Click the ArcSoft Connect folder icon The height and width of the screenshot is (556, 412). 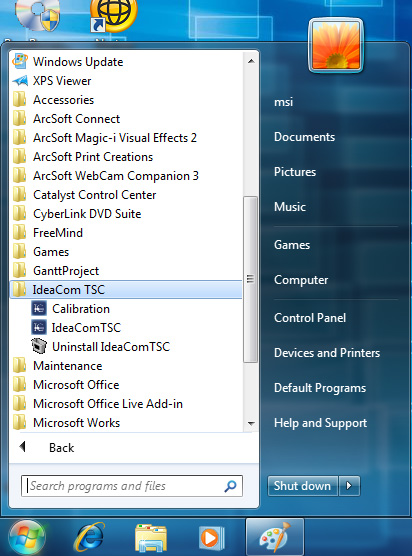coord(20,119)
